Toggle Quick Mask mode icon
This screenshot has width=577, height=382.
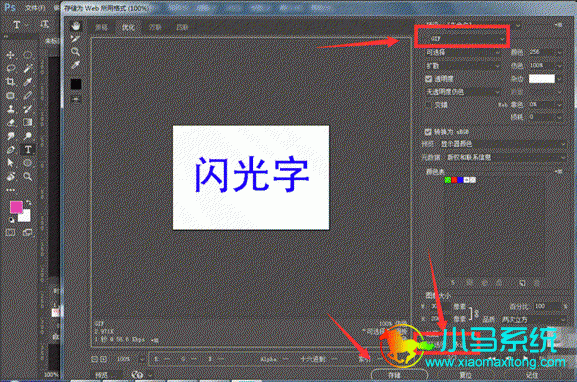(x=10, y=233)
